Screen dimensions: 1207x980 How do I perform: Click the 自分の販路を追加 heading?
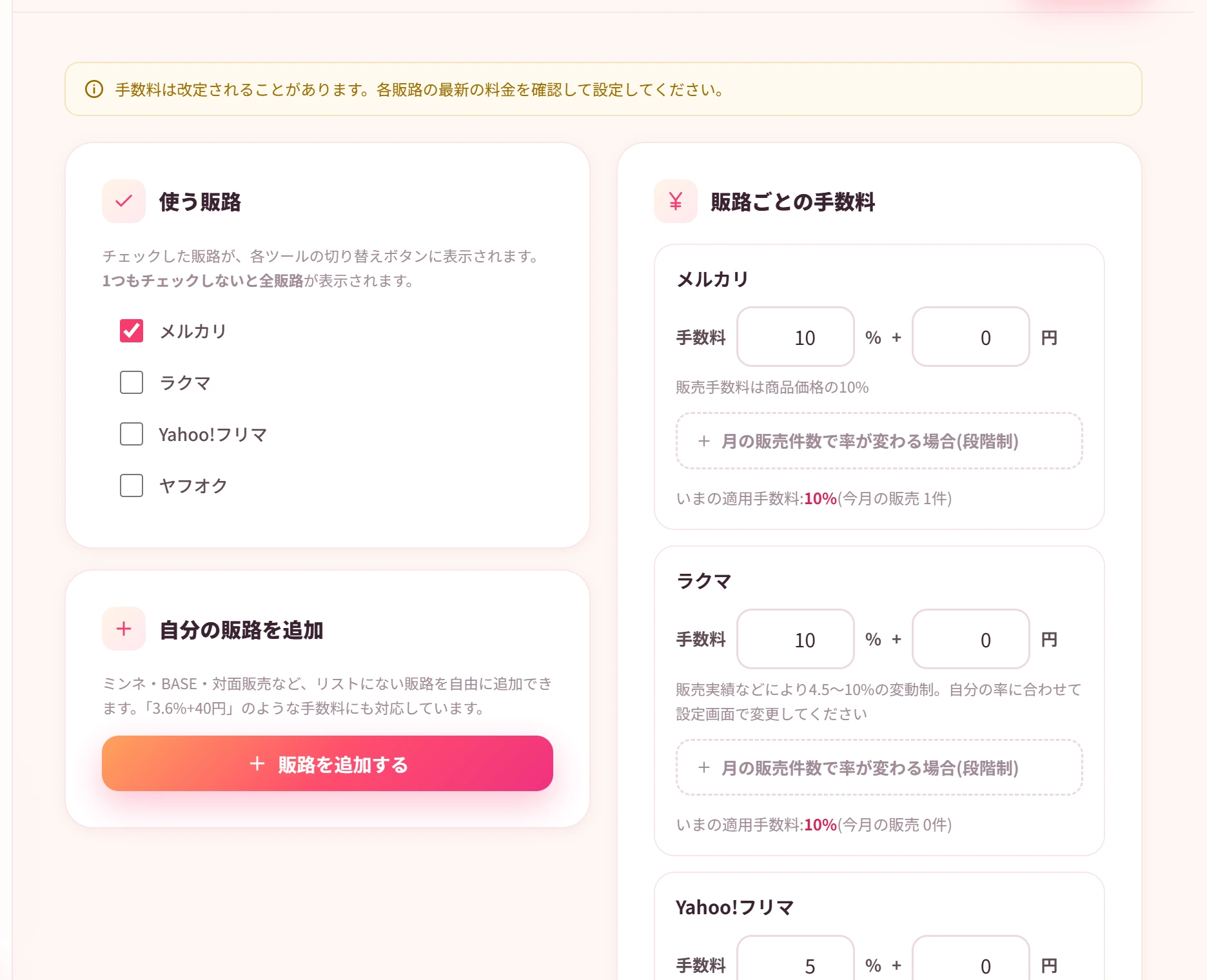pos(241,630)
